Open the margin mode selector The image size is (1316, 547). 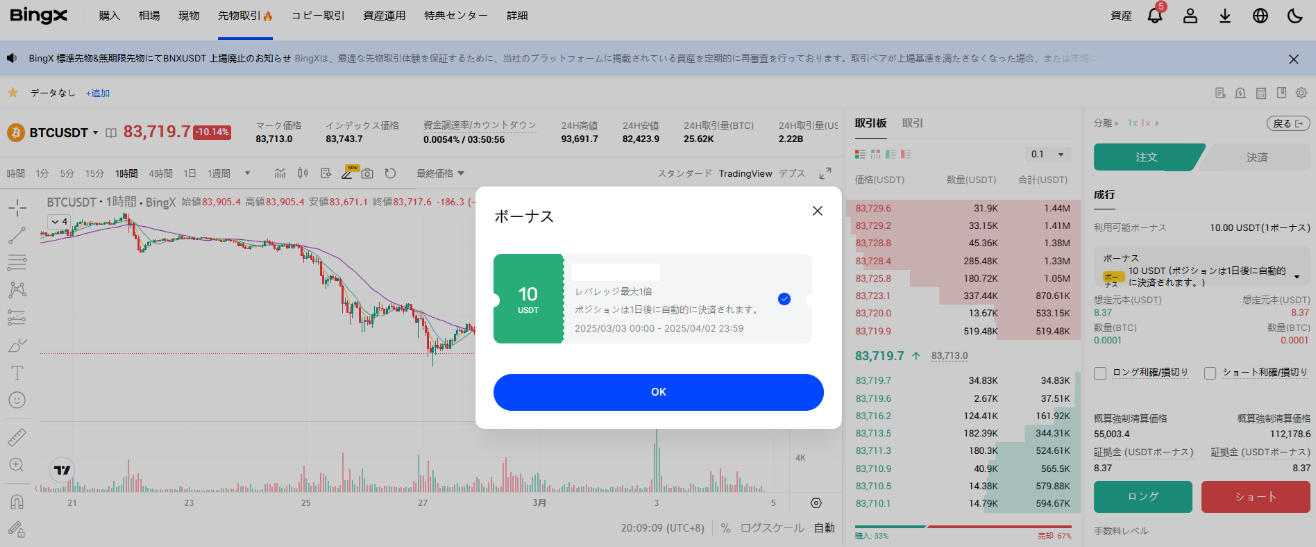(1106, 124)
